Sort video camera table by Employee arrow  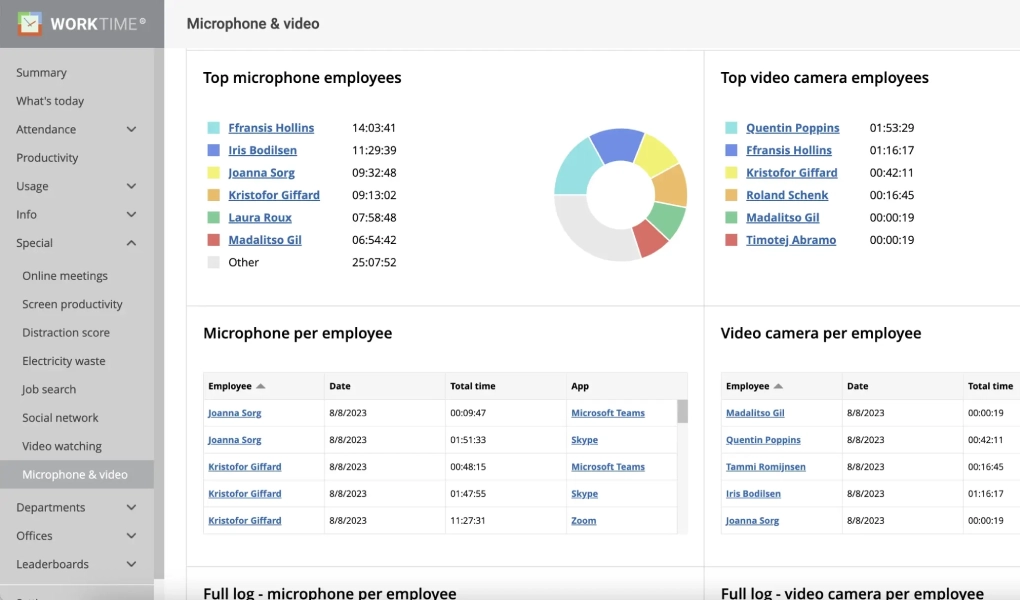[x=779, y=386]
